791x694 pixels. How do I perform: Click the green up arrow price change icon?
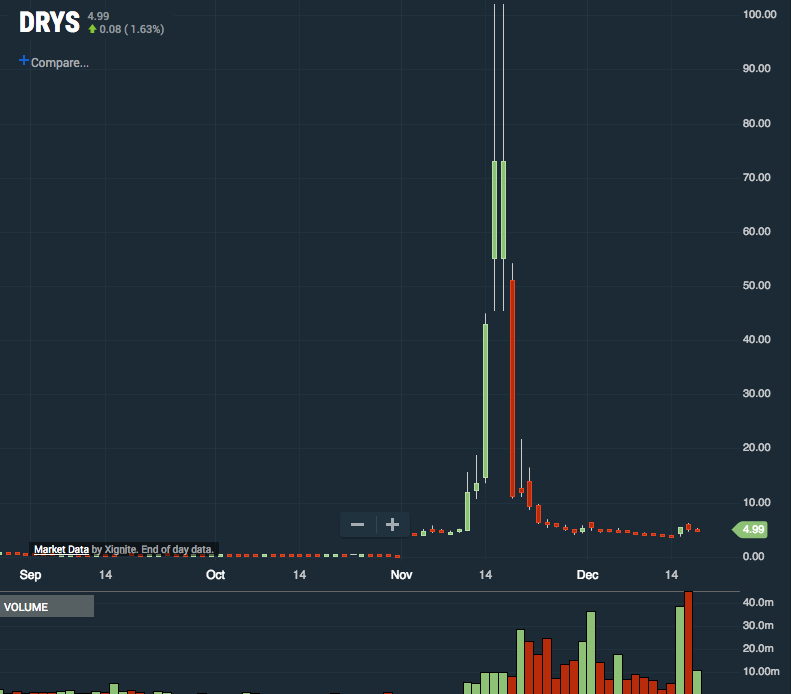(92, 30)
